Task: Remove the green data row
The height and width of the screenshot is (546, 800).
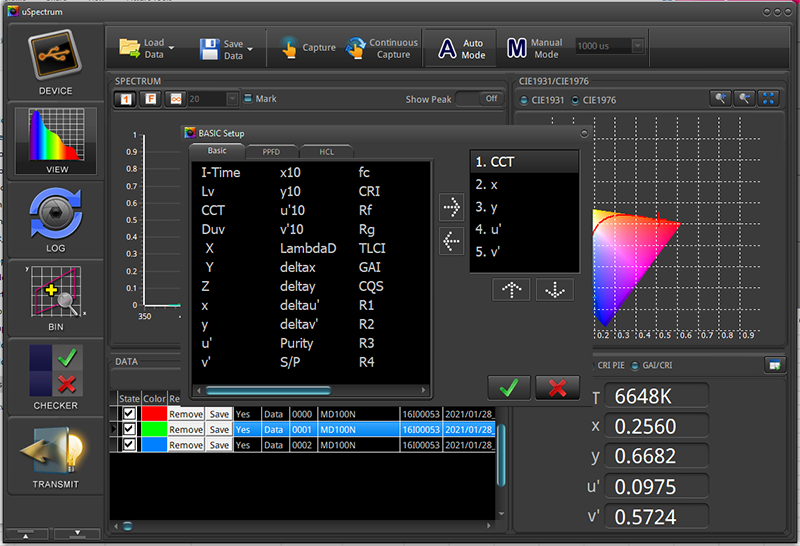Action: [x=185, y=429]
